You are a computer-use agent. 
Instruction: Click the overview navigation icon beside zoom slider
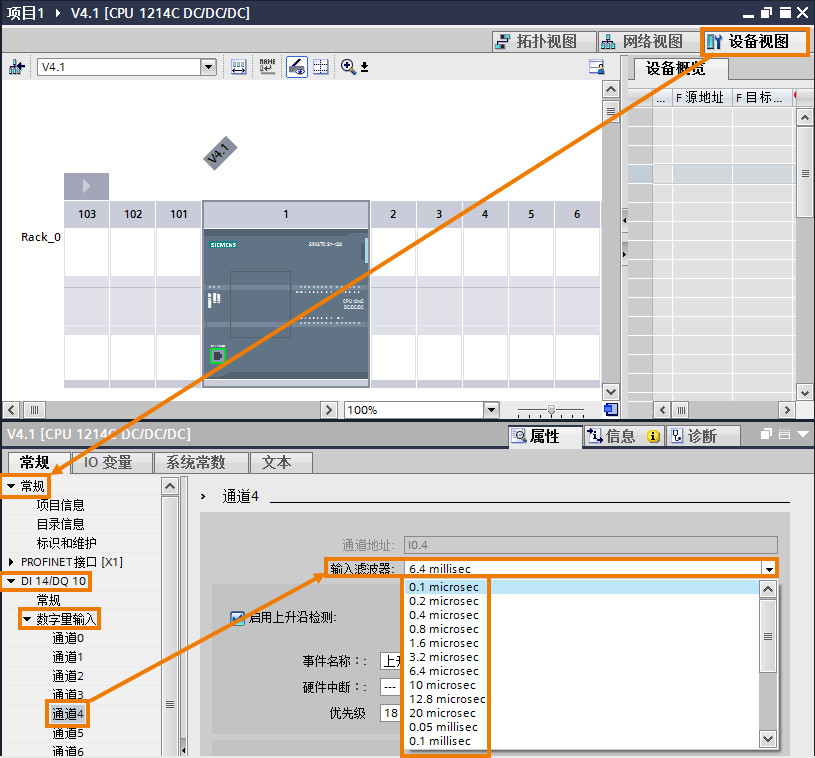(611, 410)
